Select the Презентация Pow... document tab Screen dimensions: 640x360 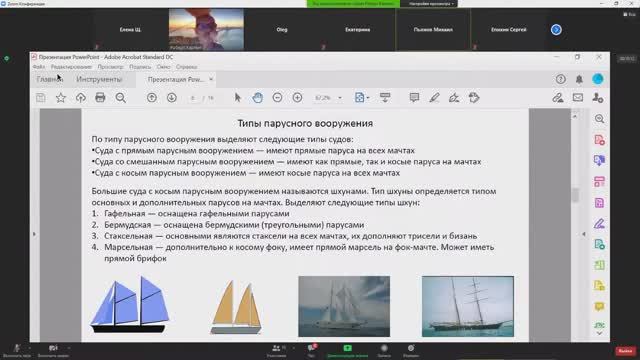tap(176, 79)
